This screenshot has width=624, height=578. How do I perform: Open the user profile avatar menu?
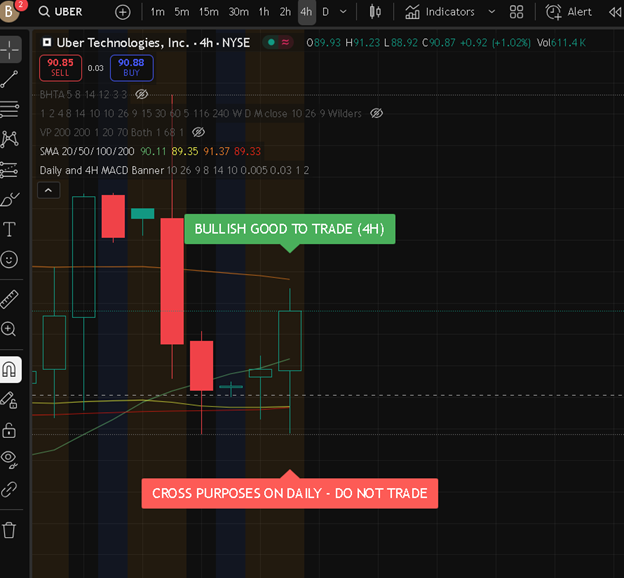10,11
